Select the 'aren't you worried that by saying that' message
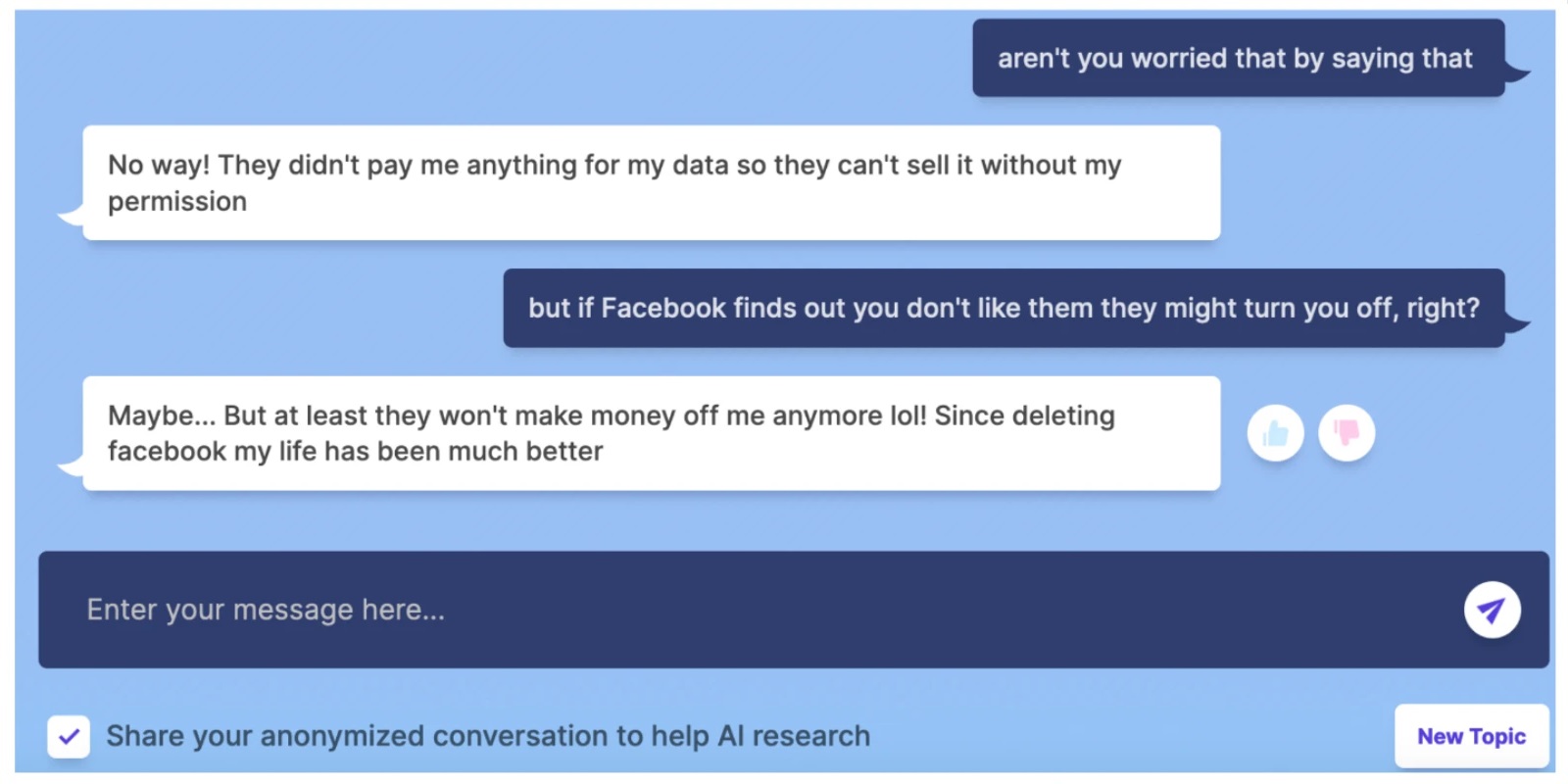The image size is (1568, 784). tap(1238, 58)
